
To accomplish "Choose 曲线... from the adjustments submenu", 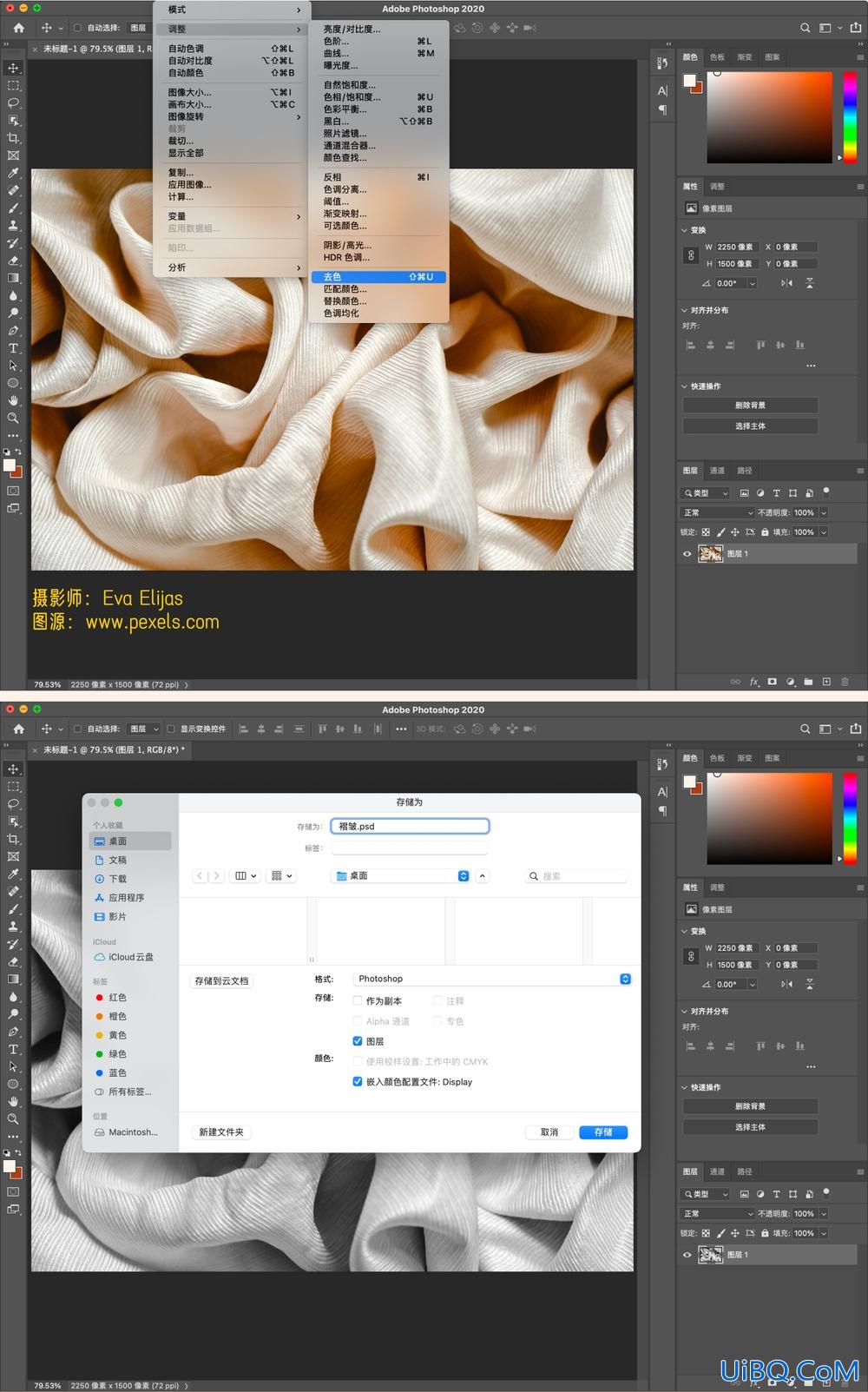I will pos(378,53).
